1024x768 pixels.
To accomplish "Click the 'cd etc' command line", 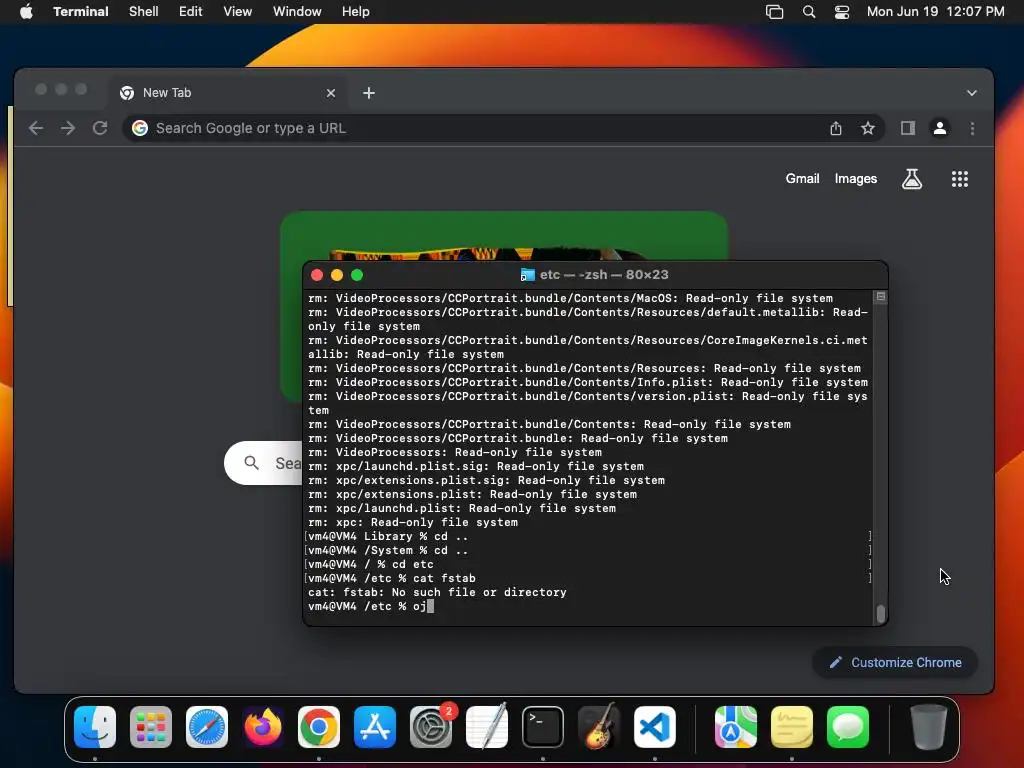I will click(370, 564).
